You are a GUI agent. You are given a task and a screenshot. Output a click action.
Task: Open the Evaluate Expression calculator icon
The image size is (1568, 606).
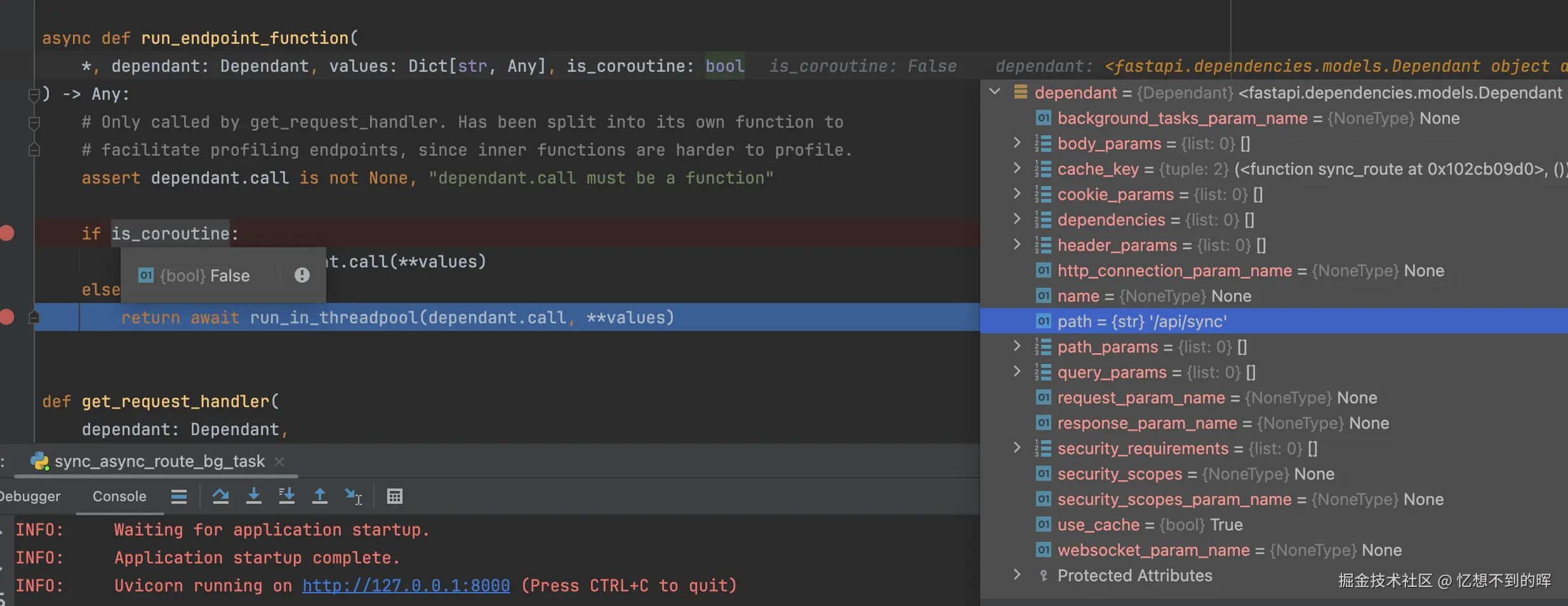click(394, 496)
